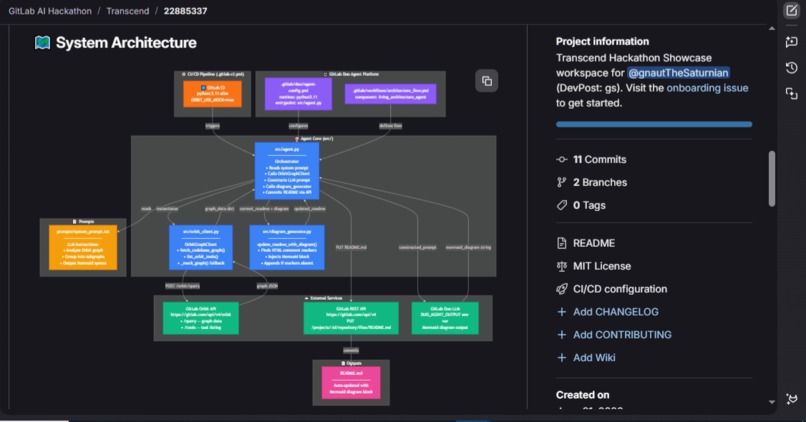This screenshot has width=806, height=422.
Task: Click the new chat compose icon in sidebar
Action: pos(792,11)
